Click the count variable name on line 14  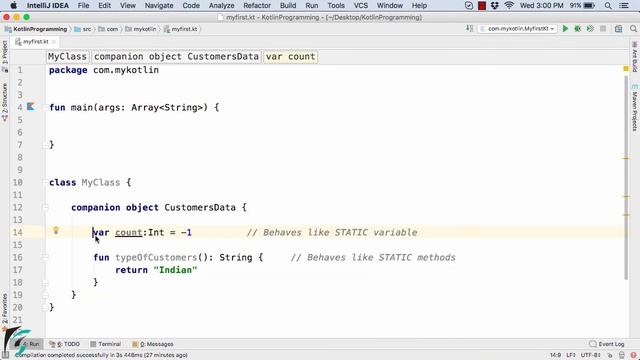click(129, 232)
